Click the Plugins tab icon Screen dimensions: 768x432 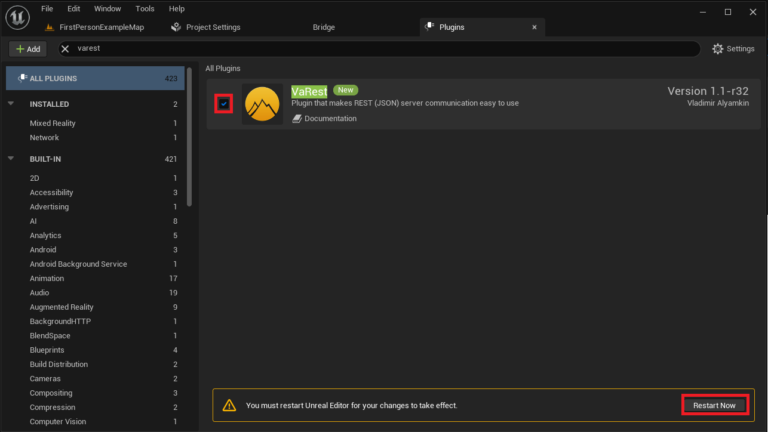(430, 26)
